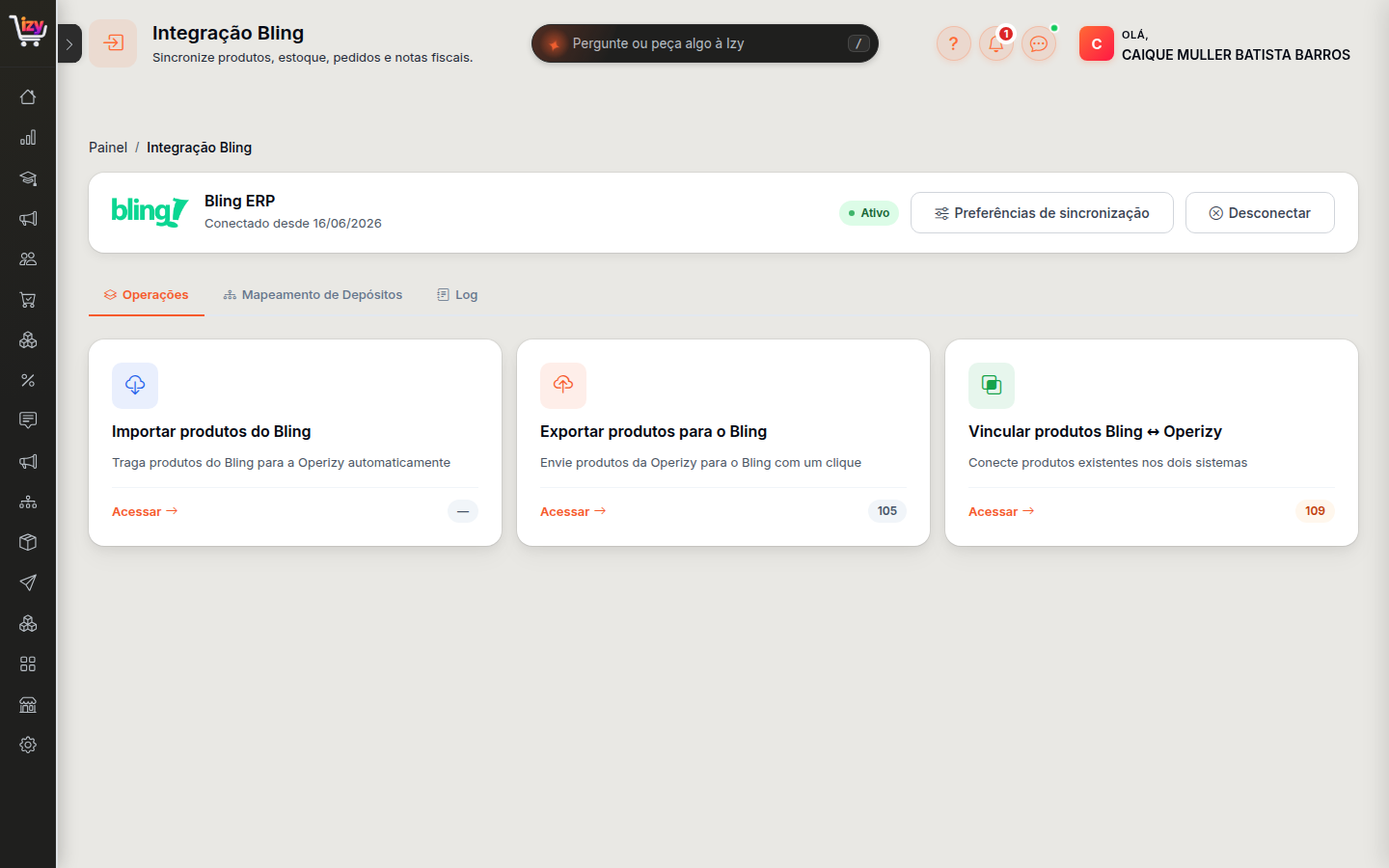Open the notifications bell icon
1389x868 pixels.
tap(996, 43)
